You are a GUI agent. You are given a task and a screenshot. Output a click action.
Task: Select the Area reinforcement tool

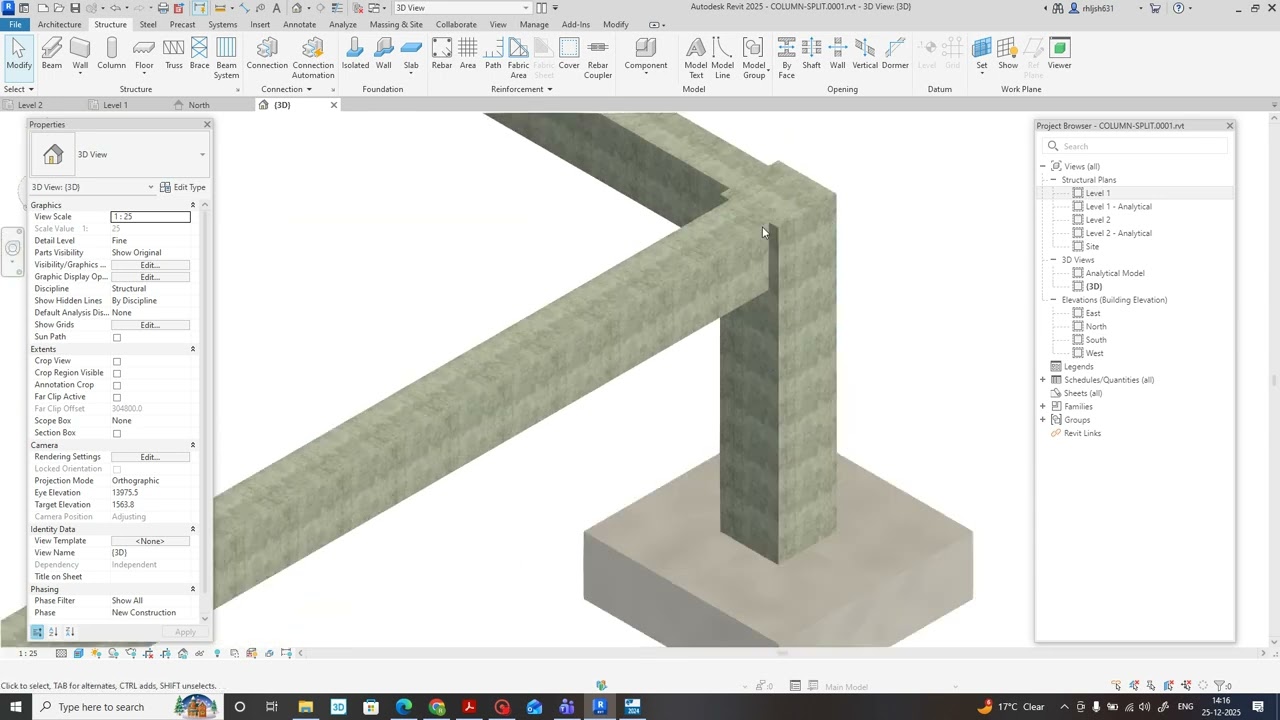(468, 54)
